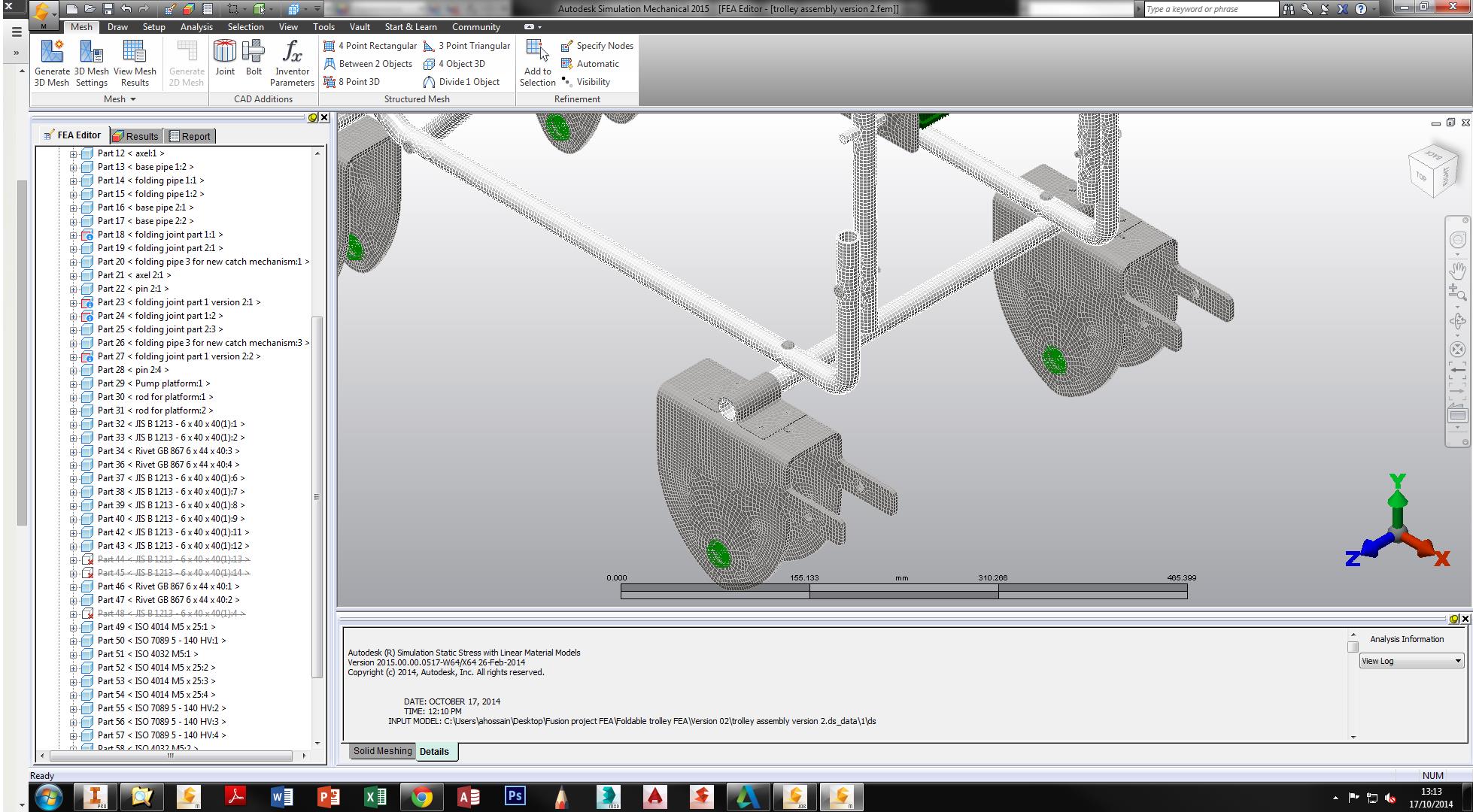The image size is (1473, 812).
Task: Click Divide 1 Object tool
Action: [462, 82]
